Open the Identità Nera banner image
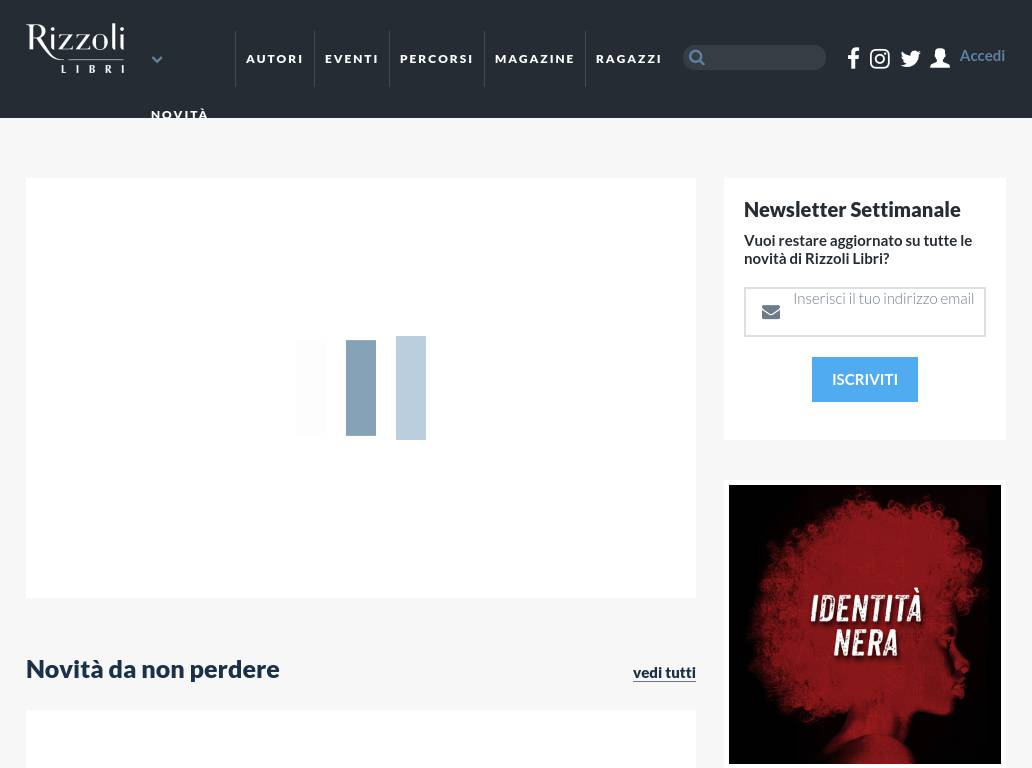The height and width of the screenshot is (768, 1032). [865, 624]
